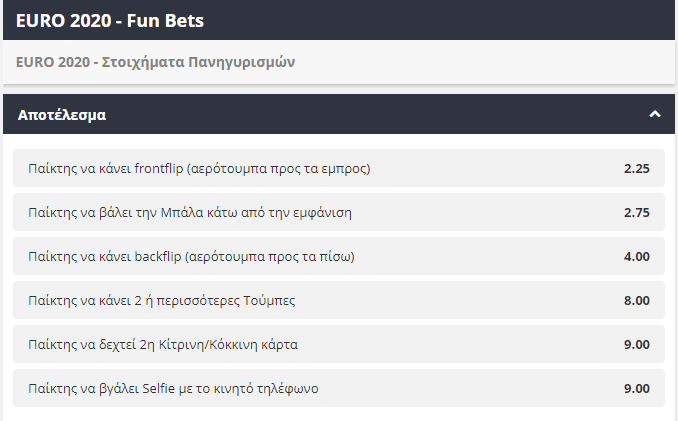Pick the 4.00 odds for backflip bet
The height and width of the screenshot is (421, 678).
(x=636, y=256)
